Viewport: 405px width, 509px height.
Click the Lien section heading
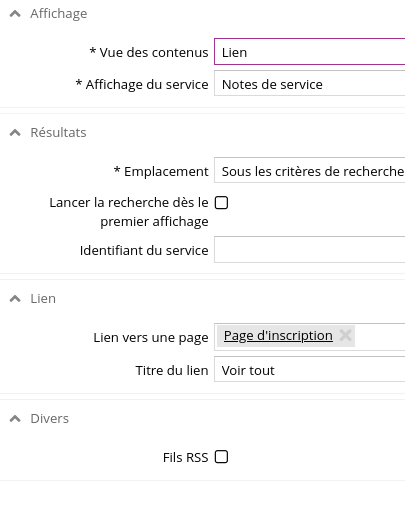[x=43, y=299]
